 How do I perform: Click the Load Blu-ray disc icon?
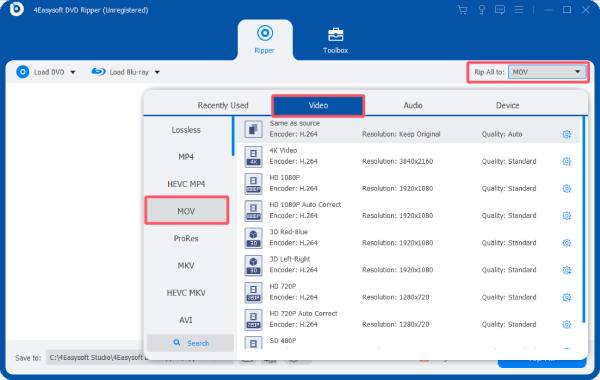[98, 72]
